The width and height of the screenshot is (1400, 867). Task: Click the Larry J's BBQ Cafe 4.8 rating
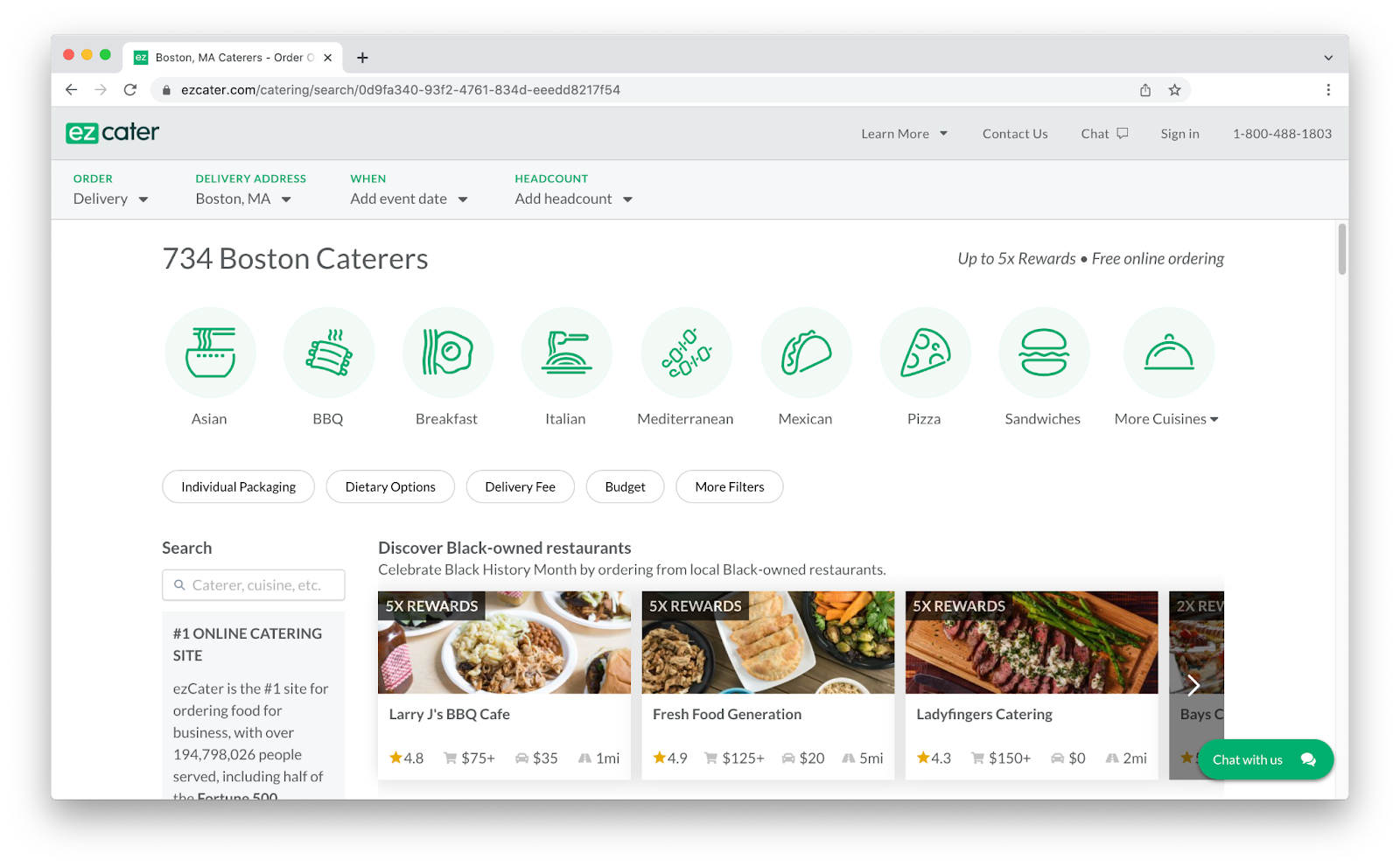407,758
